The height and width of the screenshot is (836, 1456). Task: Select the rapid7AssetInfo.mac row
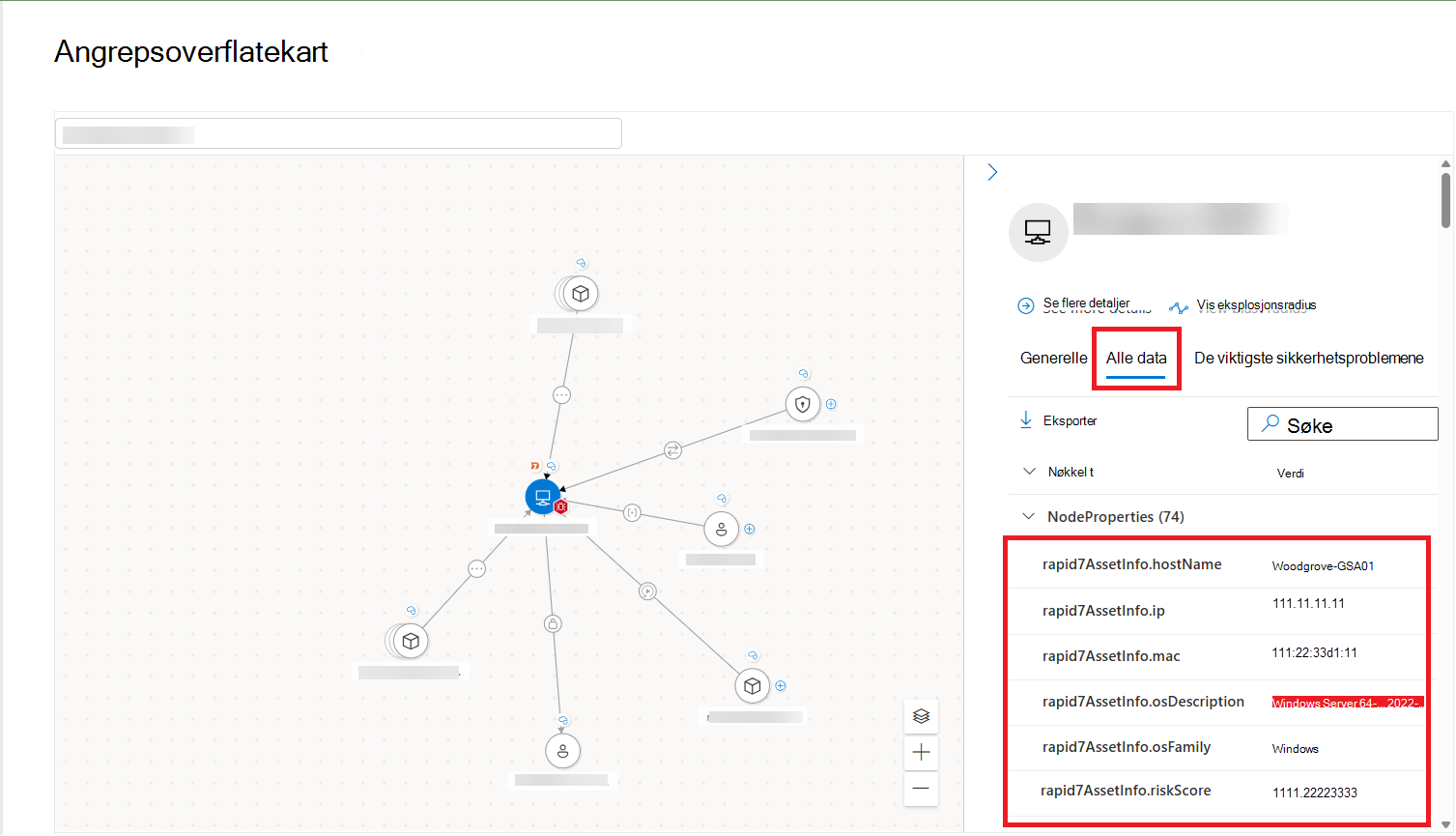[1217, 656]
